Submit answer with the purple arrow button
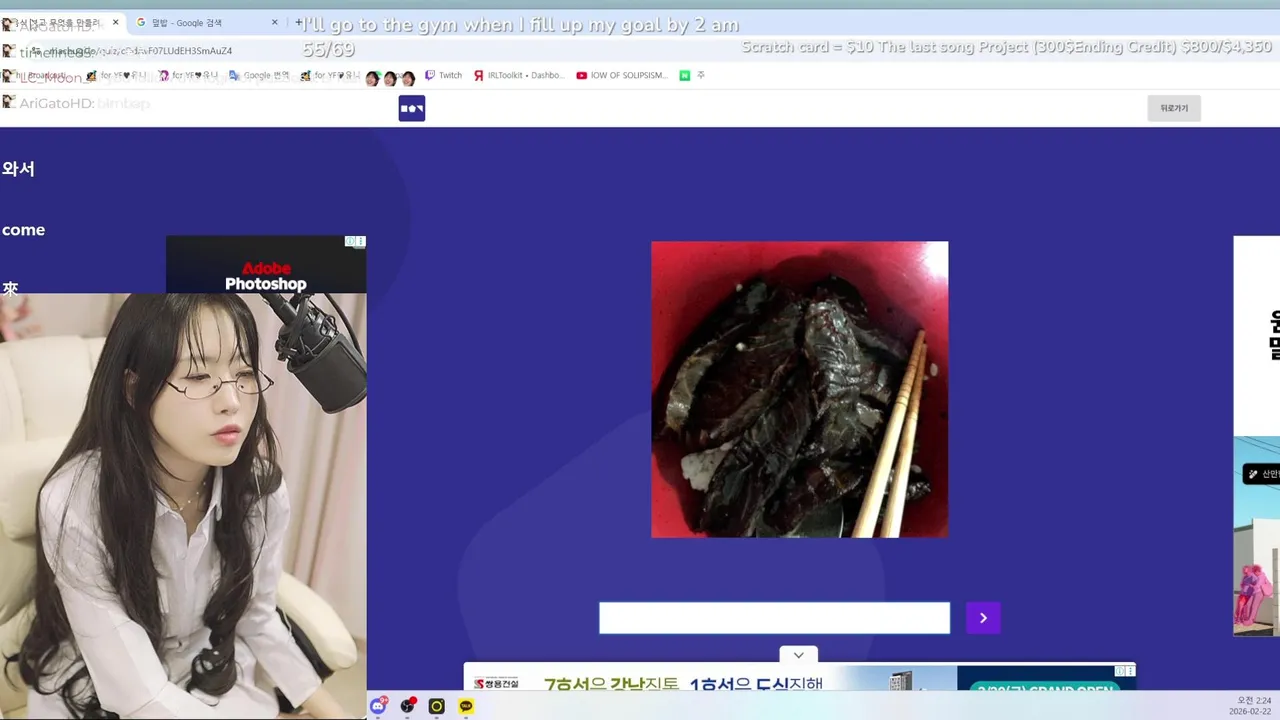Image resolution: width=1280 pixels, height=720 pixels. point(983,618)
